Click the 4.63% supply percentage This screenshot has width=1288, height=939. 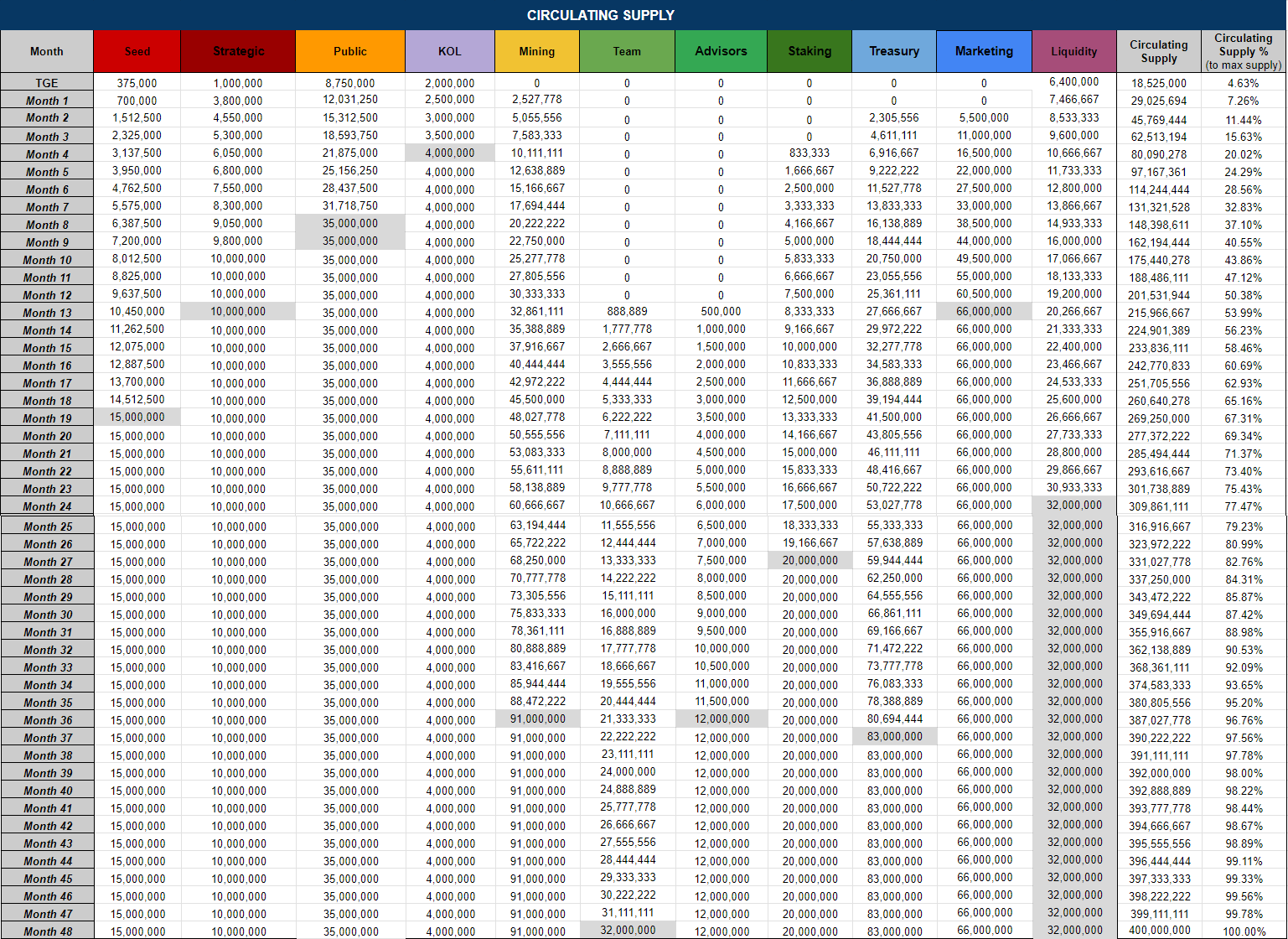pos(1244,83)
